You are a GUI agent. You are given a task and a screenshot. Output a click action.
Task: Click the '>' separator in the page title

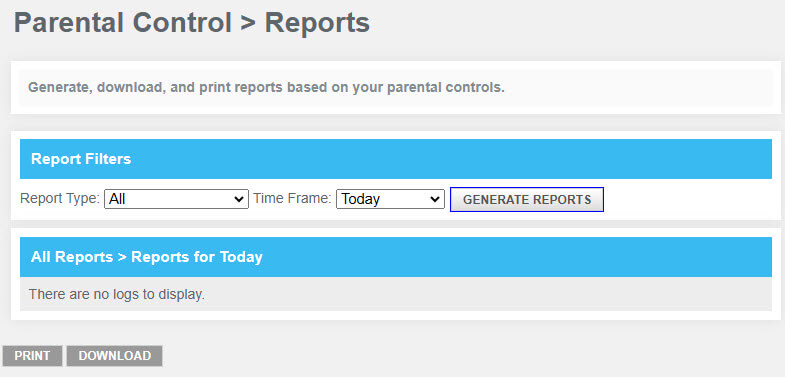coord(248,23)
